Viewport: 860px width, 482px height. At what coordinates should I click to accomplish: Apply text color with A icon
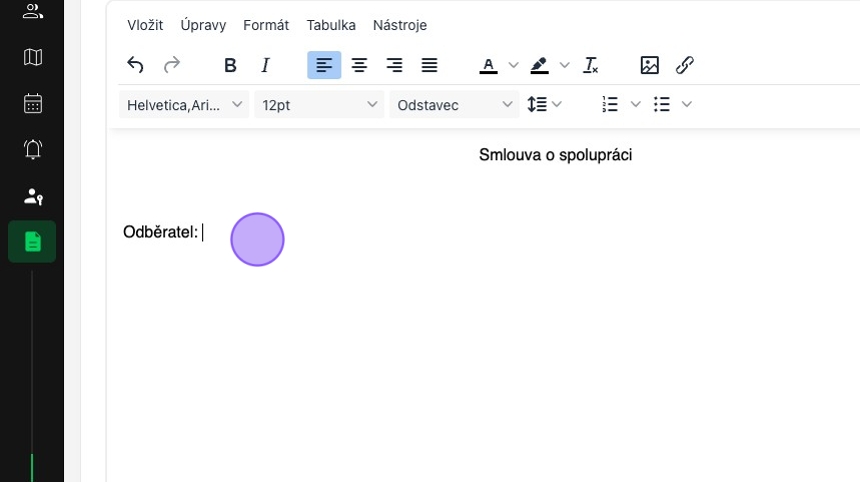point(488,65)
